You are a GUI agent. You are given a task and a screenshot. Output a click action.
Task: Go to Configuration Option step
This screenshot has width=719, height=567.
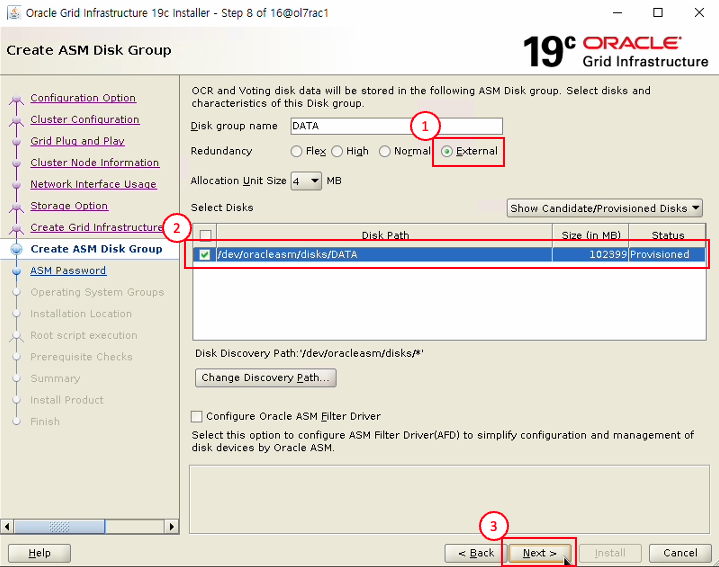(x=83, y=98)
